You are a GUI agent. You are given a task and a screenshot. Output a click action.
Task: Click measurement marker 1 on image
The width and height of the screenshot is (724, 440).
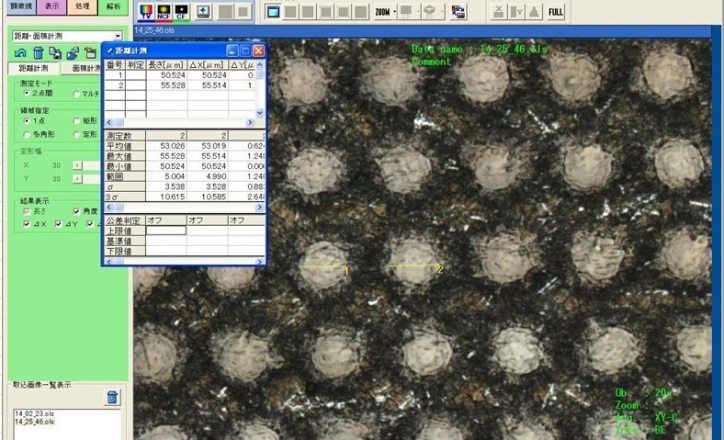[x=346, y=271]
